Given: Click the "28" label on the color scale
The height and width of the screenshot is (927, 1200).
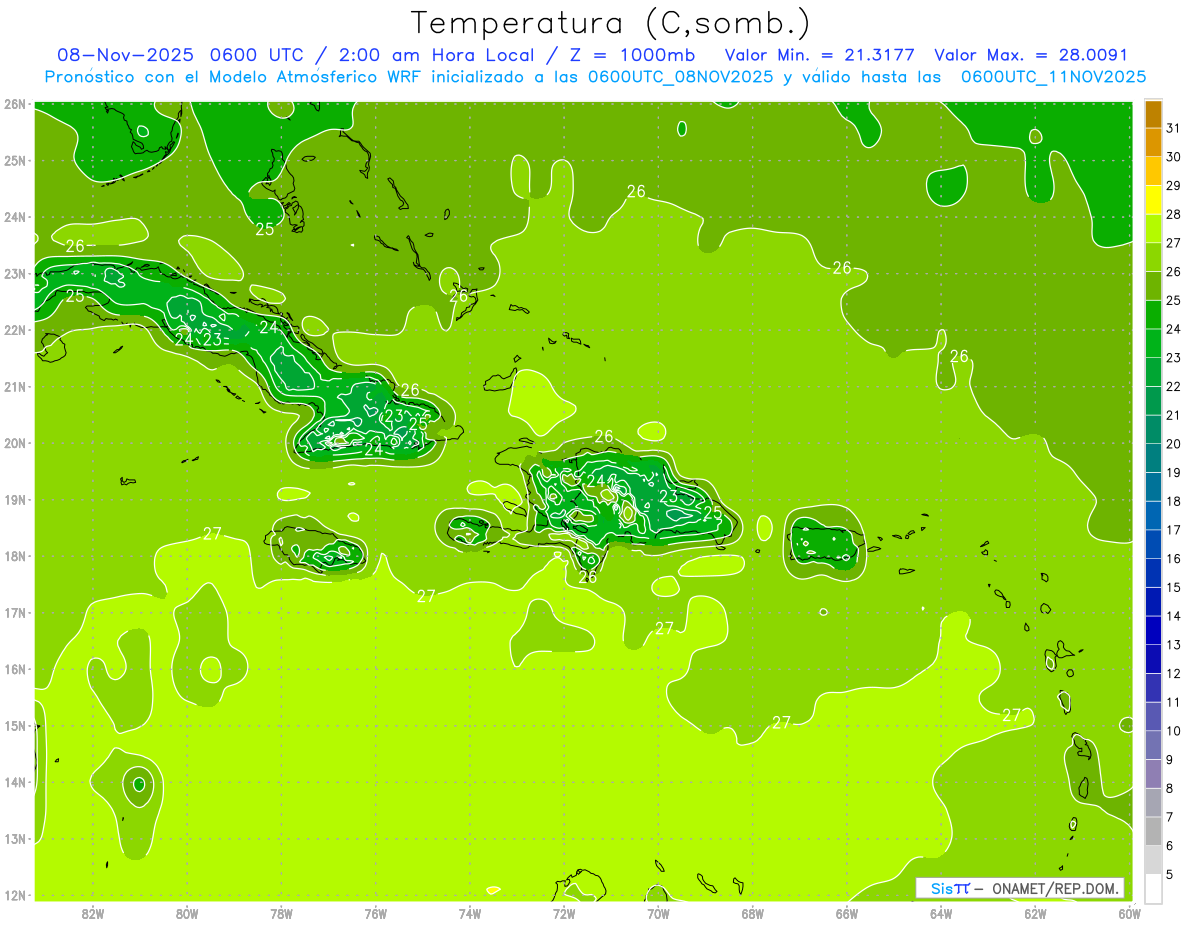Looking at the screenshot, I should pos(1173,214).
